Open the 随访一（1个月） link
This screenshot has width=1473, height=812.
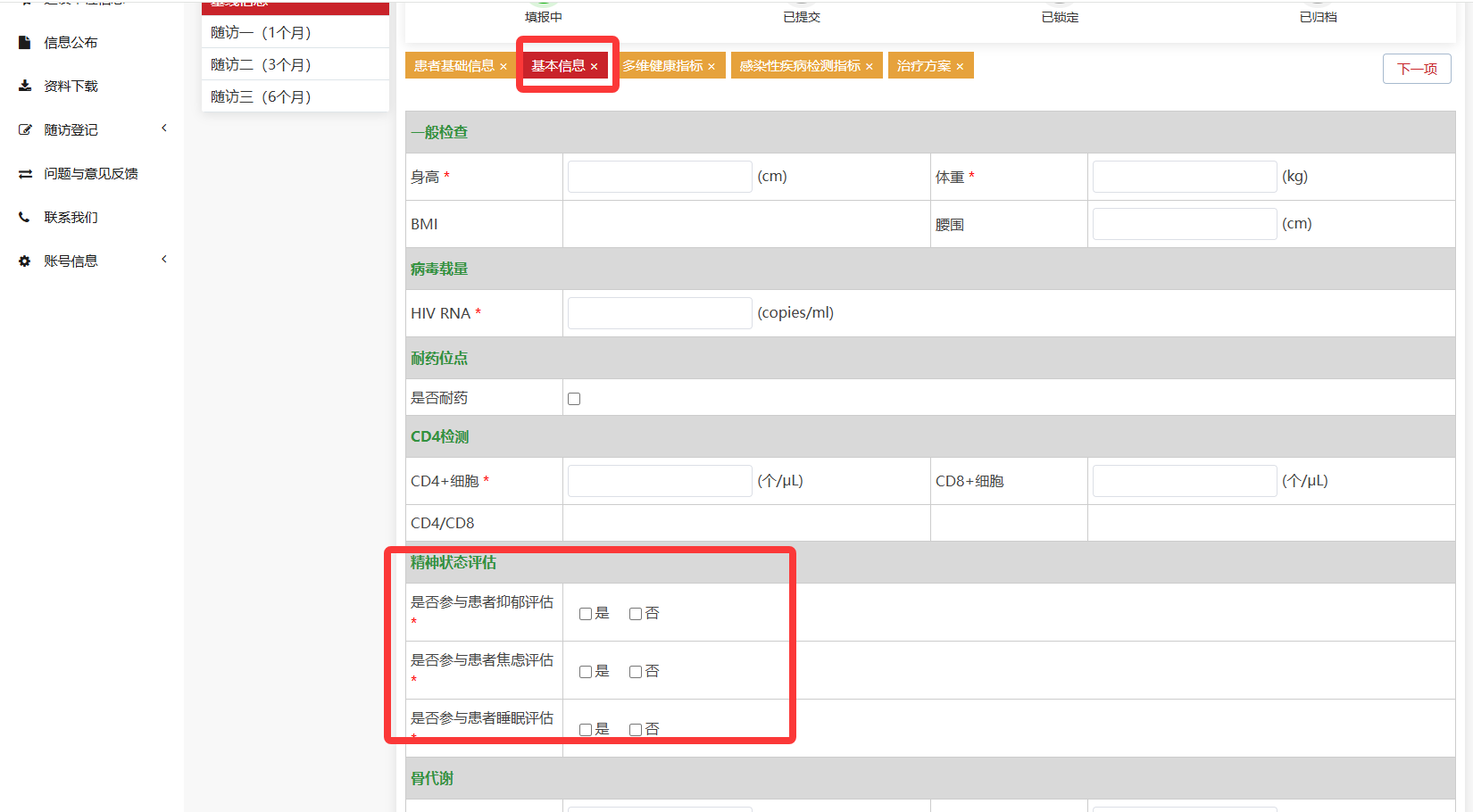[x=261, y=32]
